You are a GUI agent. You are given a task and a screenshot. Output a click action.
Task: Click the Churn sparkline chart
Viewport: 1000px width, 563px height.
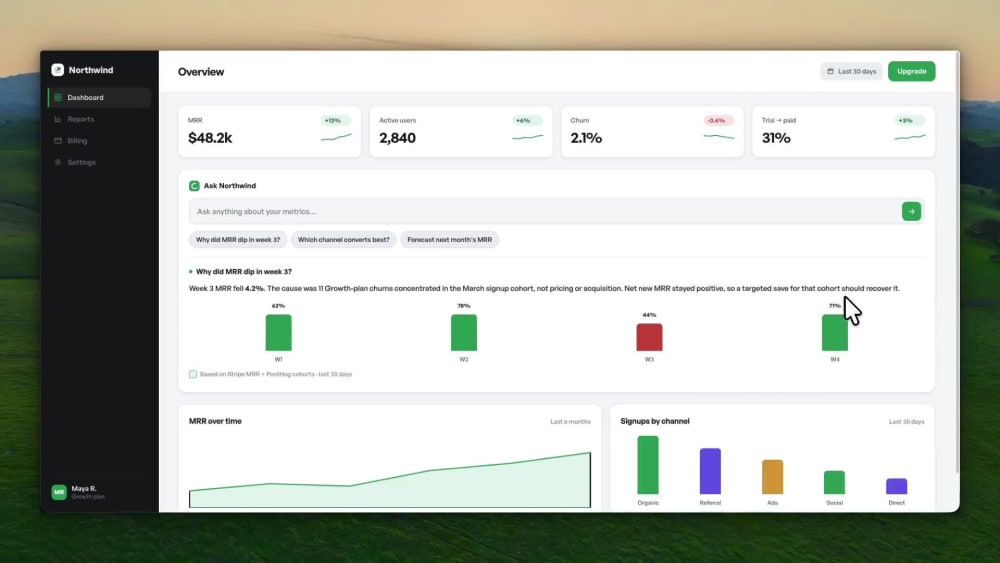pyautogui.click(x=719, y=136)
